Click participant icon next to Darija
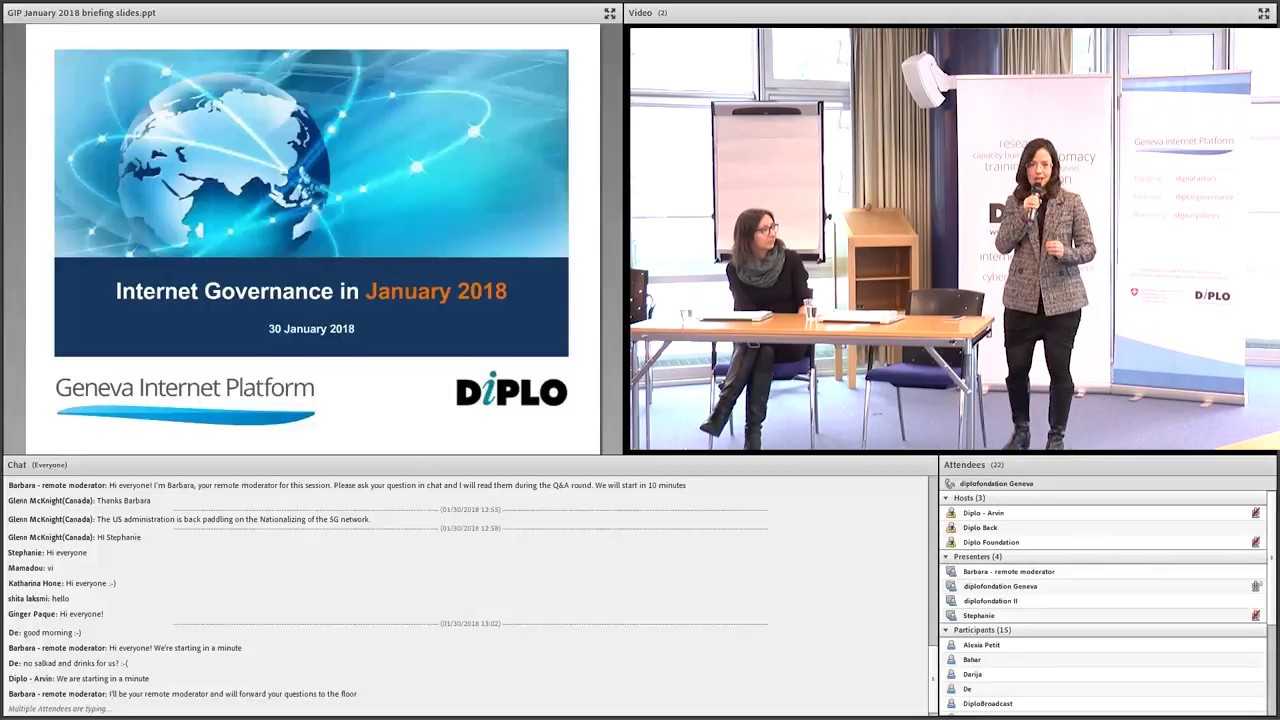Image resolution: width=1280 pixels, height=720 pixels. [x=951, y=674]
